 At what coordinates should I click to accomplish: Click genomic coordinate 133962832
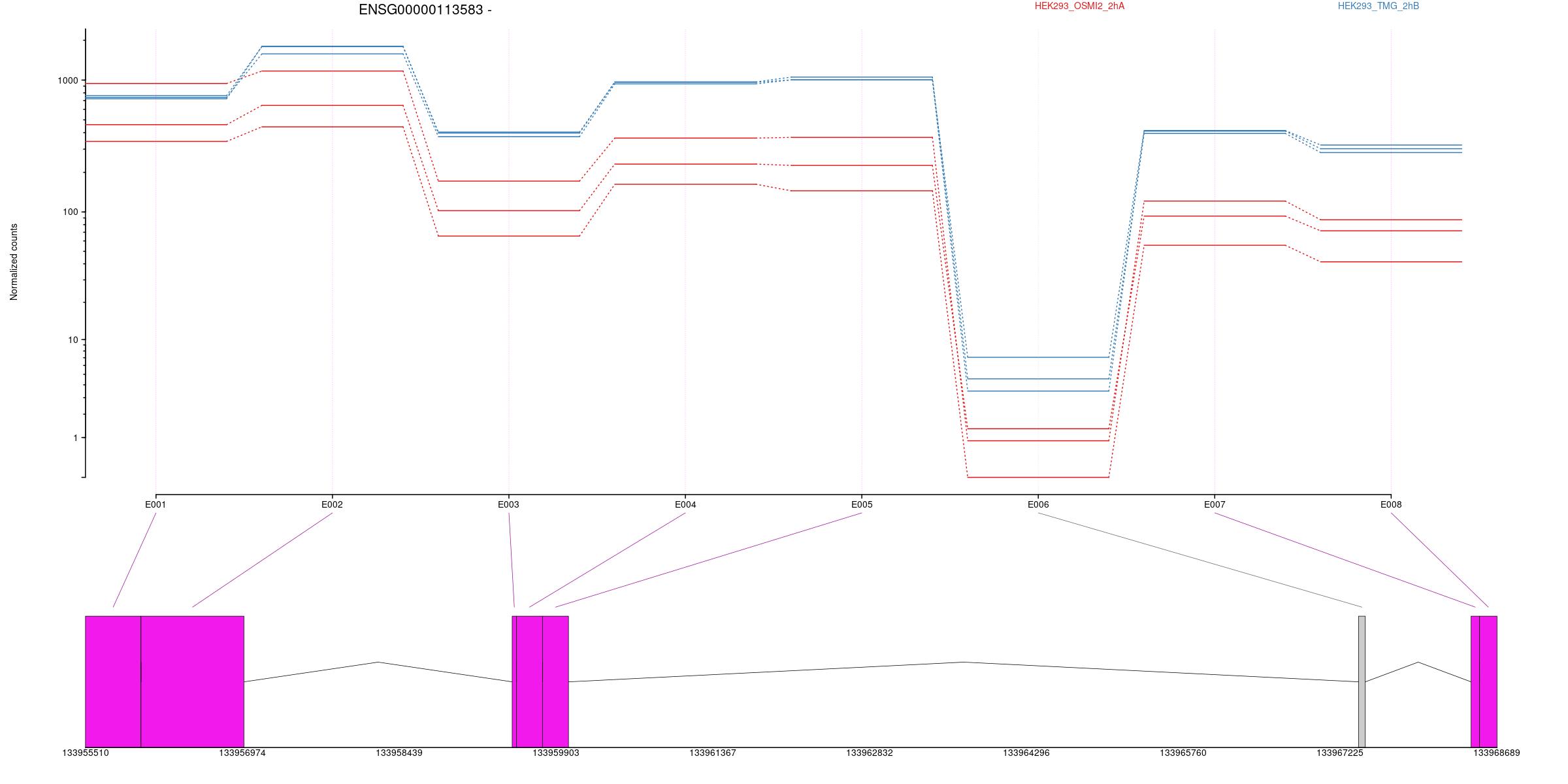(870, 753)
